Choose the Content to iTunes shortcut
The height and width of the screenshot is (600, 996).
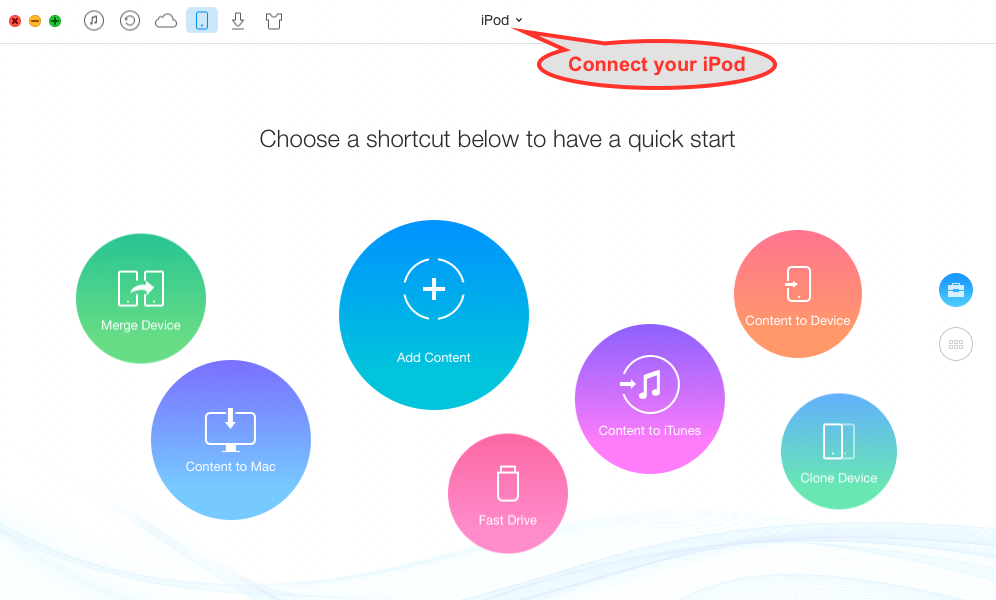coord(650,399)
